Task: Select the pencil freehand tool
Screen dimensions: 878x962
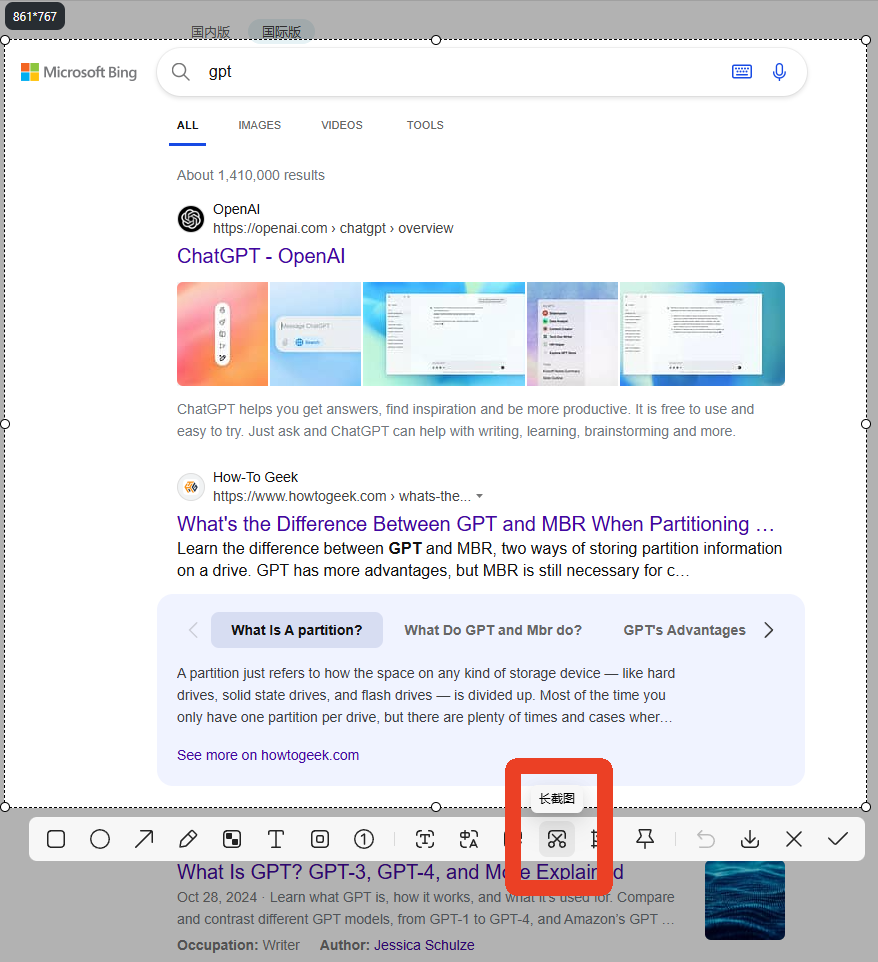Action: (188, 839)
